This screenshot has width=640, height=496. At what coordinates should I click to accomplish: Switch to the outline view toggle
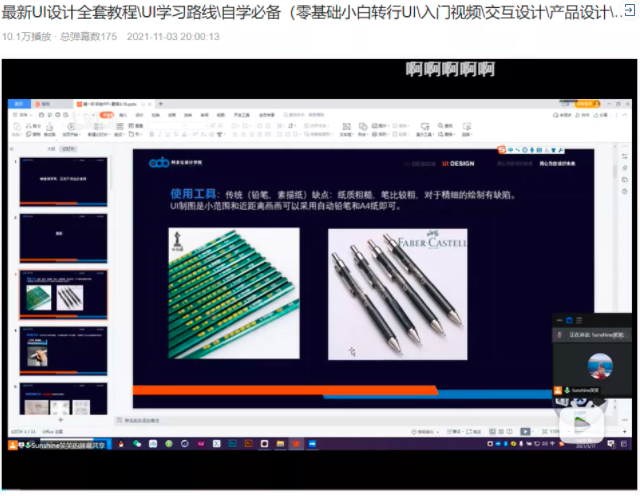(x=51, y=149)
